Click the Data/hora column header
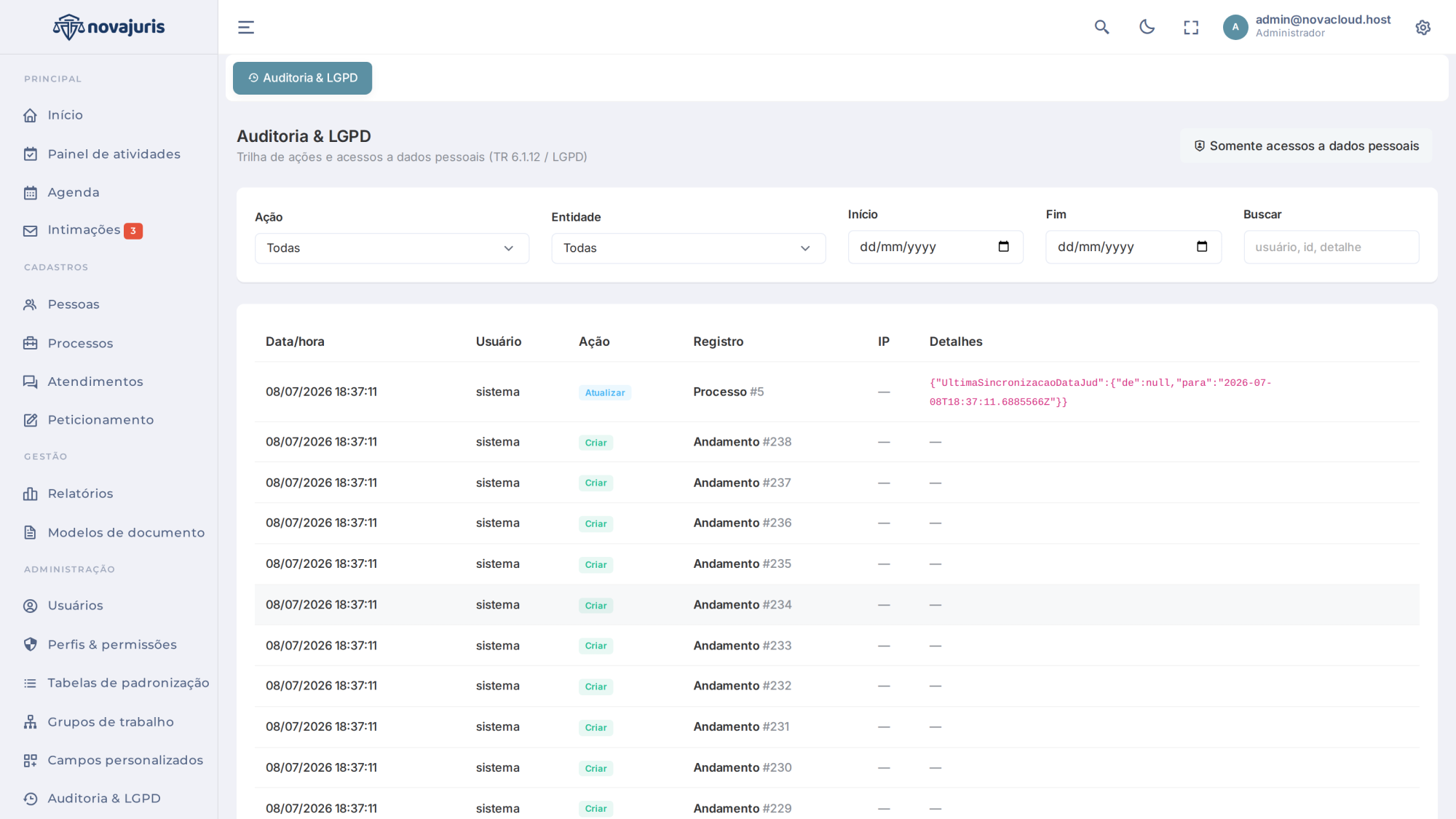Screen dimensions: 1456x819 (x=295, y=341)
